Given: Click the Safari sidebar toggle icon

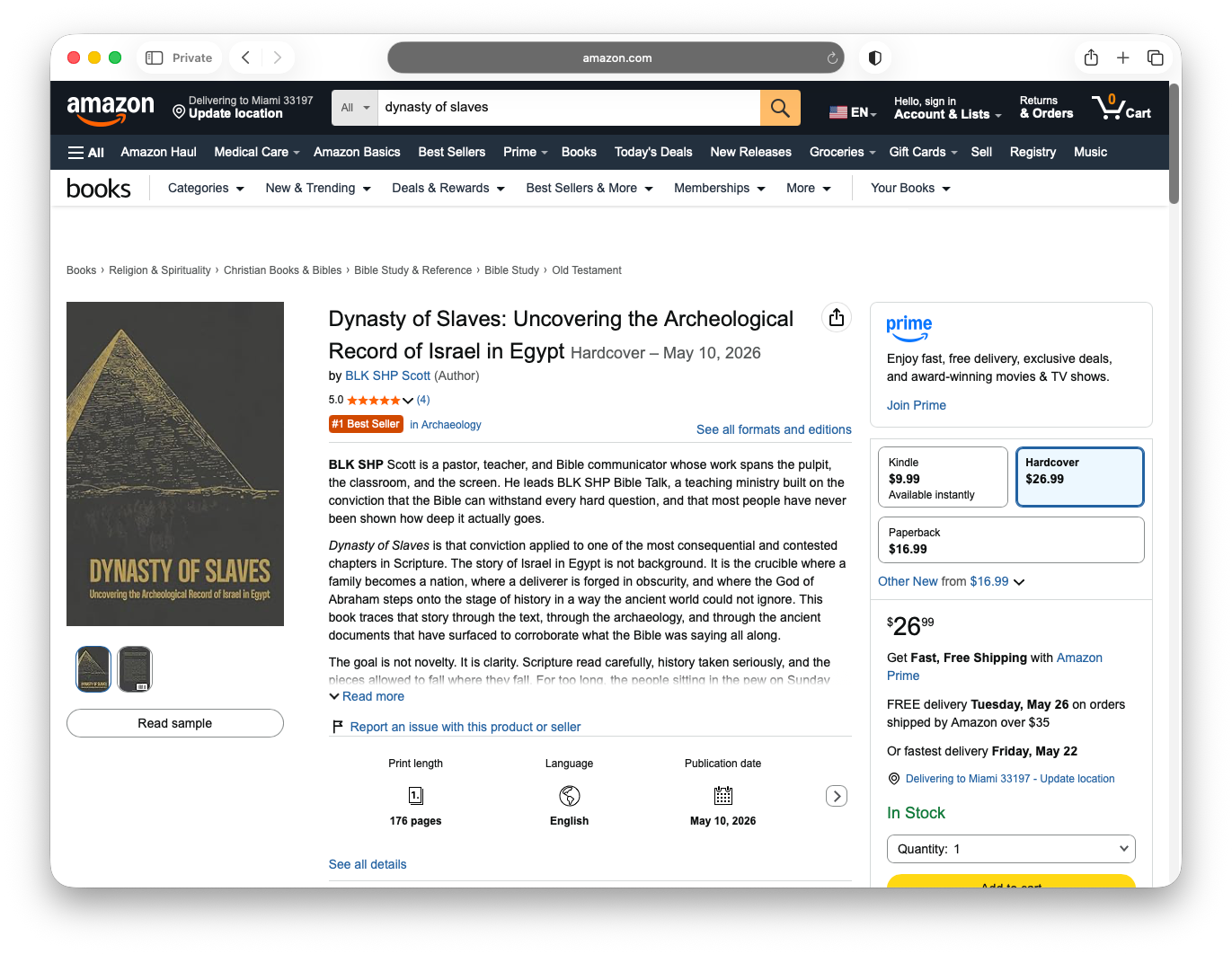Looking at the screenshot, I should 155,57.
